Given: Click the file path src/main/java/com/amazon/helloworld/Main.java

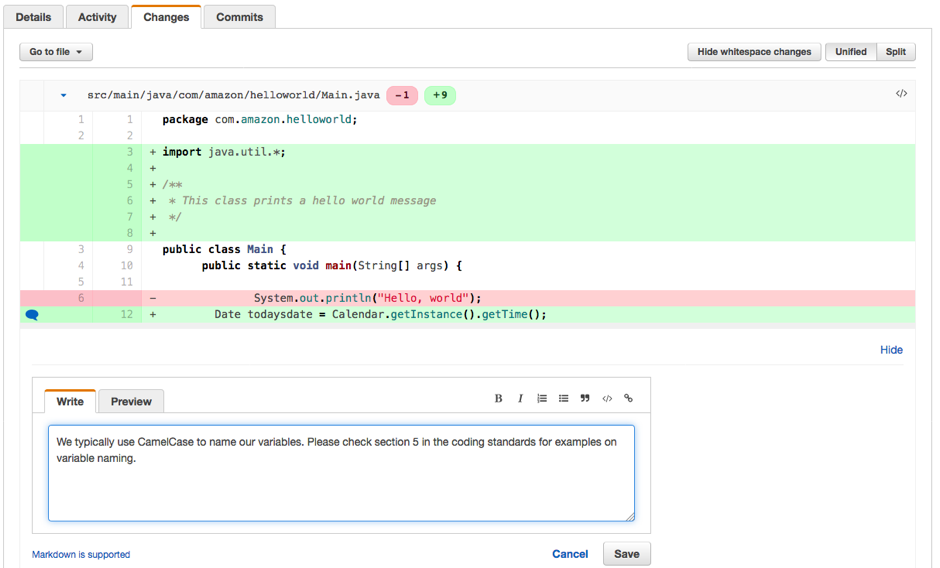Looking at the screenshot, I should click(233, 95).
